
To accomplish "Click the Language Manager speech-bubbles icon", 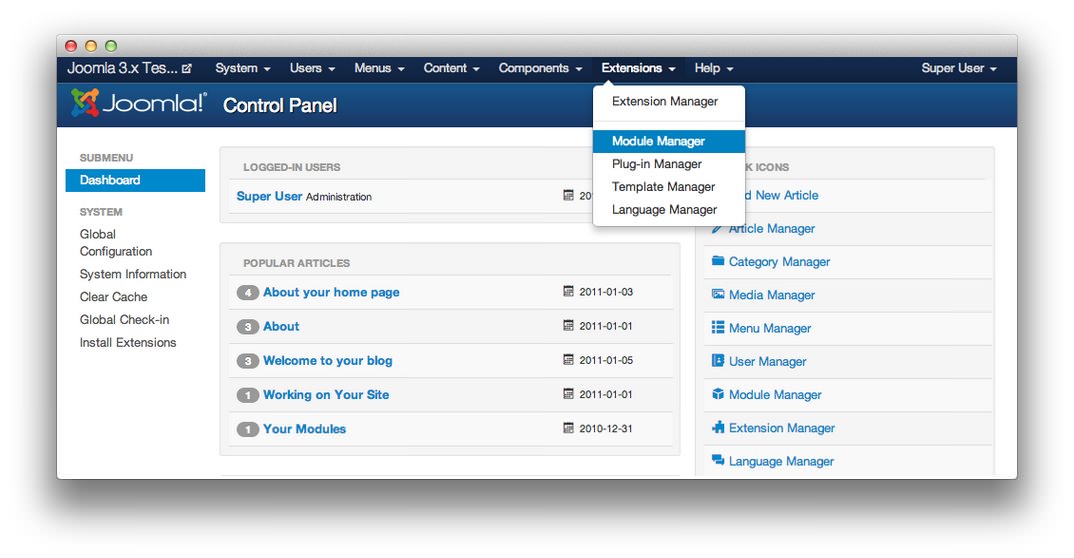I will 718,460.
